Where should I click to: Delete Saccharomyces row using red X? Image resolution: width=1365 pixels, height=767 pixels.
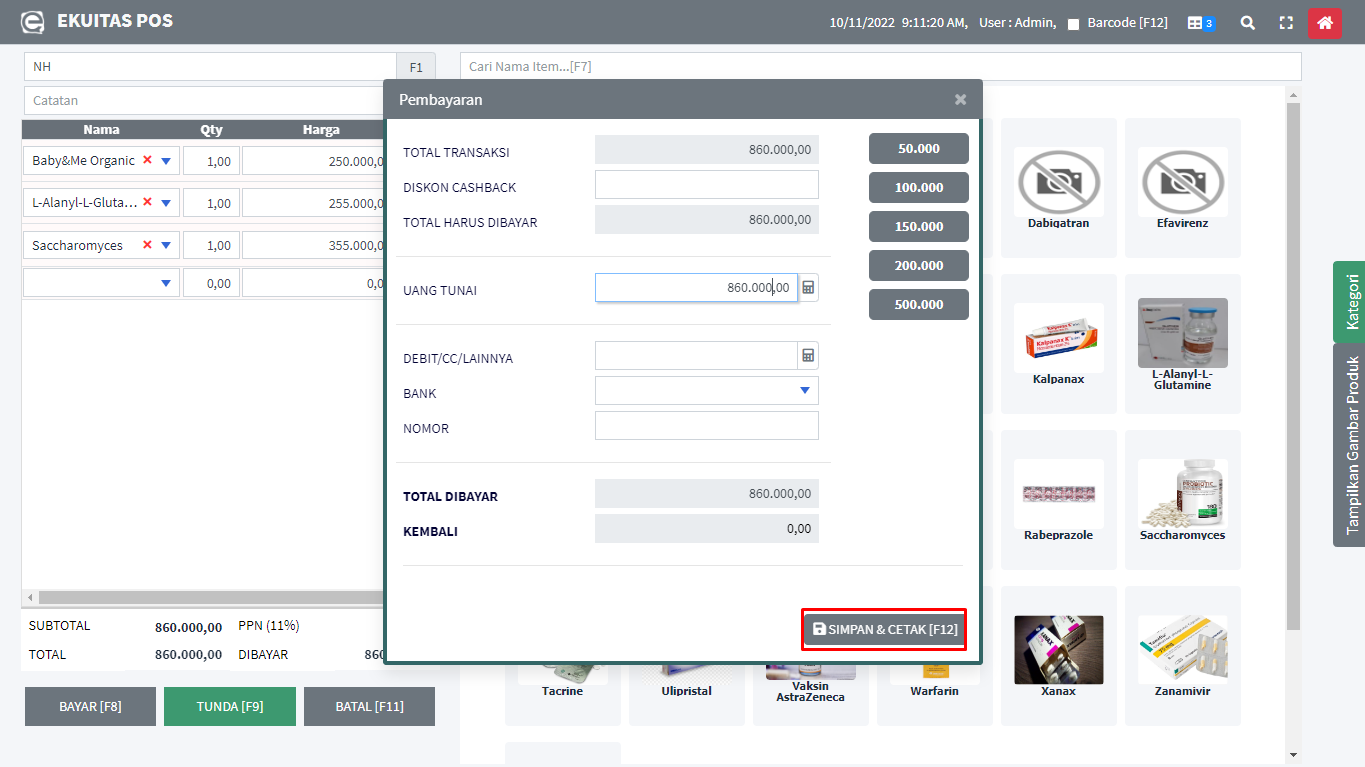click(x=148, y=245)
